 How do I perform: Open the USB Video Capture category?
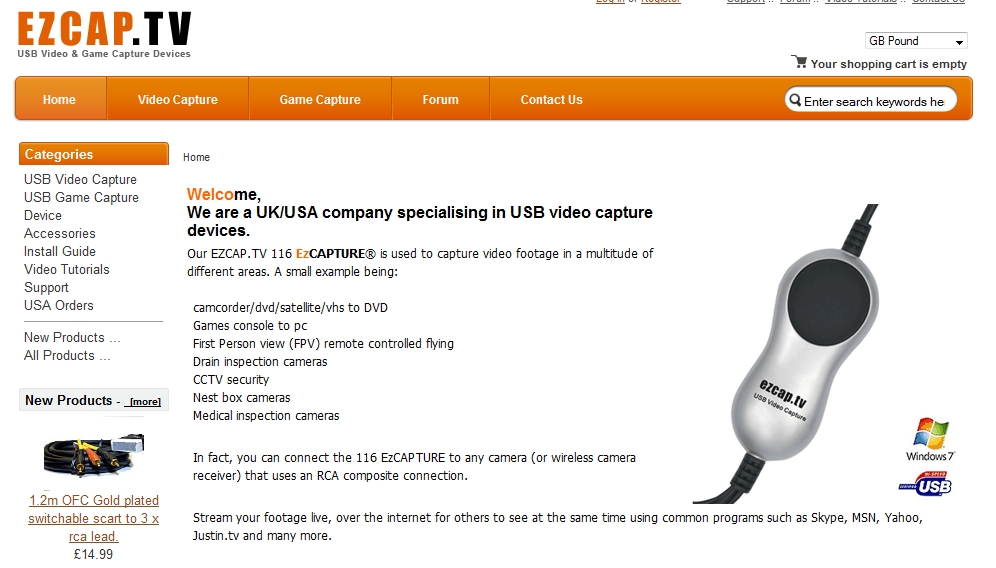(81, 179)
